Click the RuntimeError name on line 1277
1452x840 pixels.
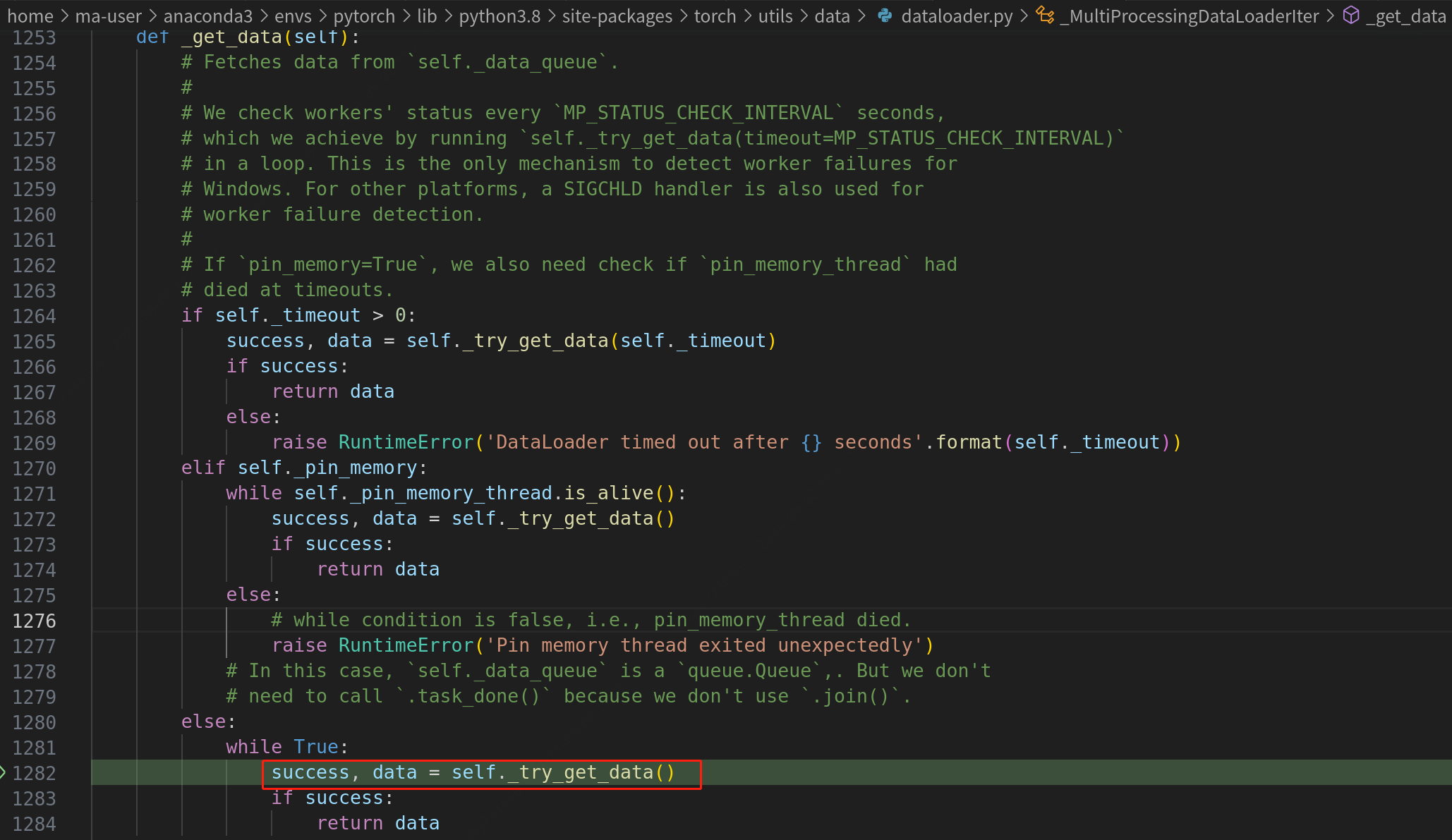[406, 645]
